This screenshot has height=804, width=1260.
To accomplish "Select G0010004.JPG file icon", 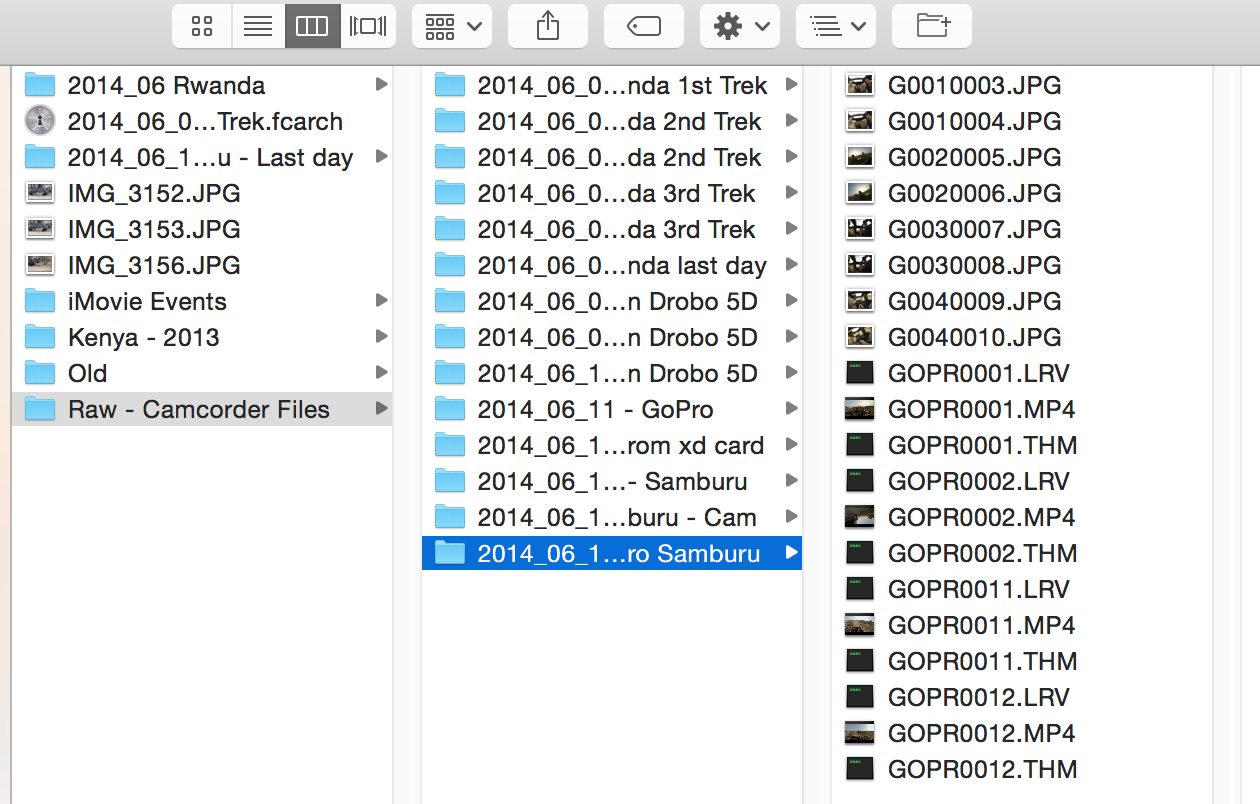I will click(x=860, y=121).
